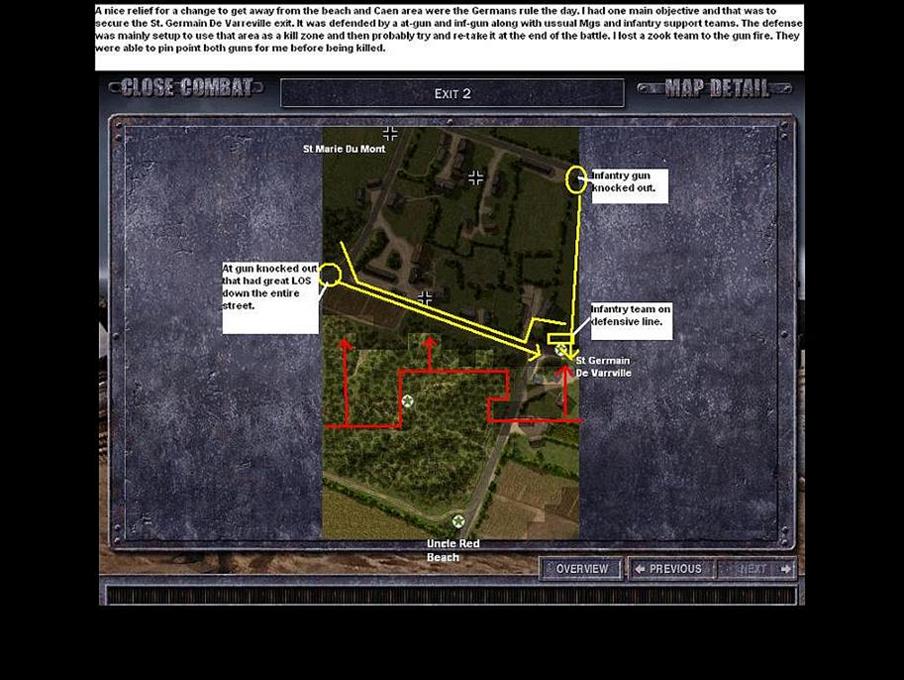This screenshot has height=680, width=904.
Task: Click the German cross marker above St Marie Du Mont
Action: [390, 133]
